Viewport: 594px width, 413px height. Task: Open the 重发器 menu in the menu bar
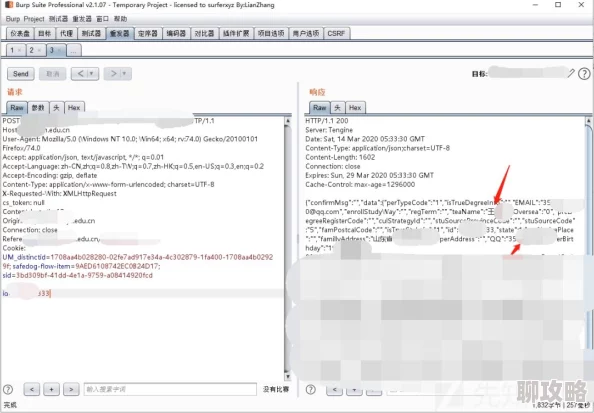pos(82,19)
